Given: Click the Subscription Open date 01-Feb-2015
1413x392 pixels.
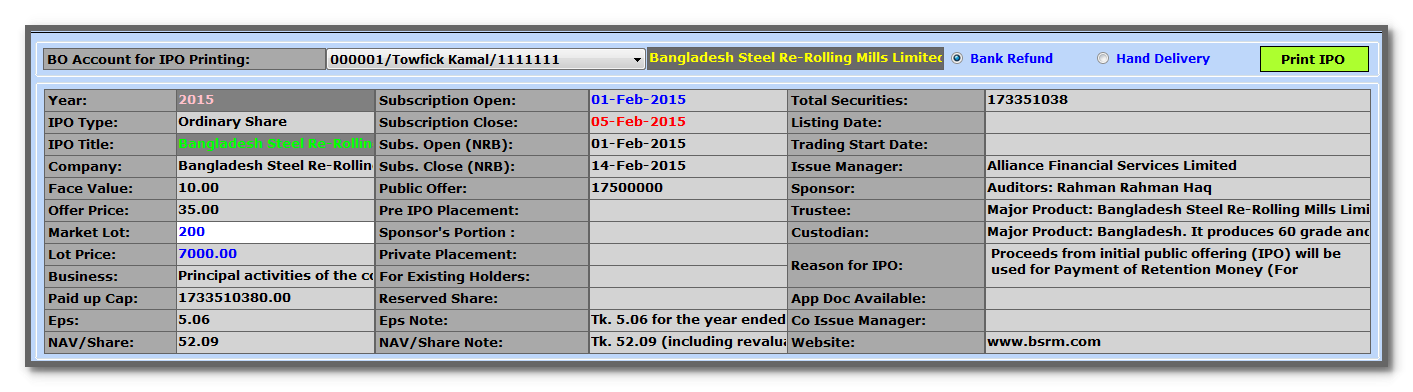Looking at the screenshot, I should 688,100.
